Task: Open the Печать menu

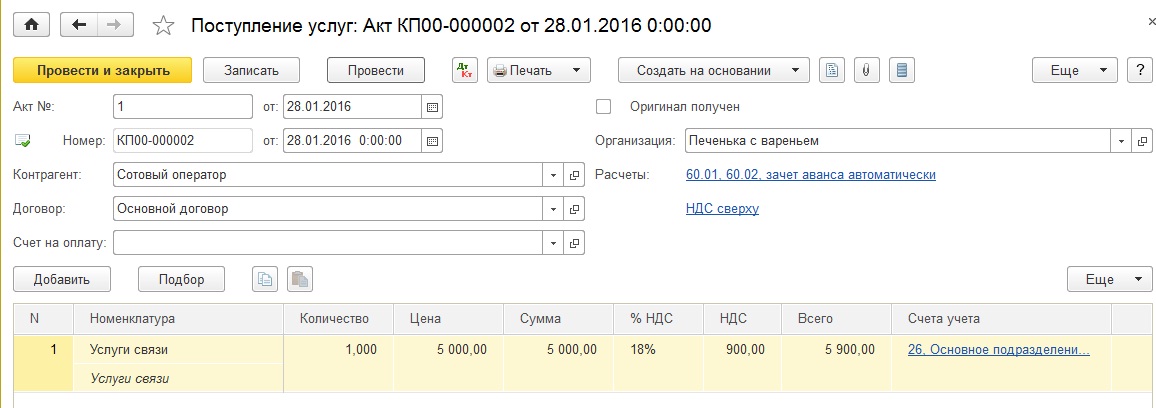Action: (538, 70)
